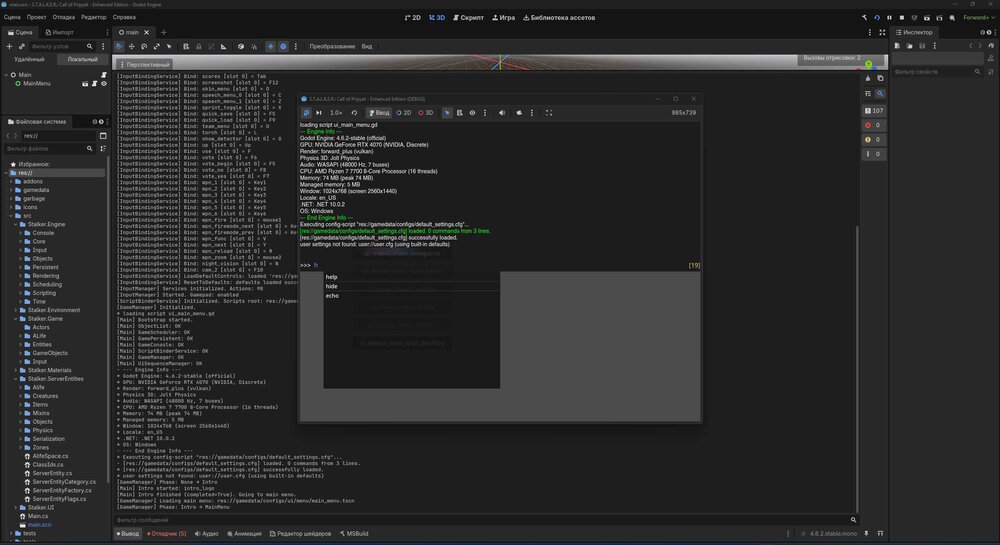This screenshot has height=545, width=1000.
Task: Expand the Stalker.Environment folder
Action: [x=16, y=310]
